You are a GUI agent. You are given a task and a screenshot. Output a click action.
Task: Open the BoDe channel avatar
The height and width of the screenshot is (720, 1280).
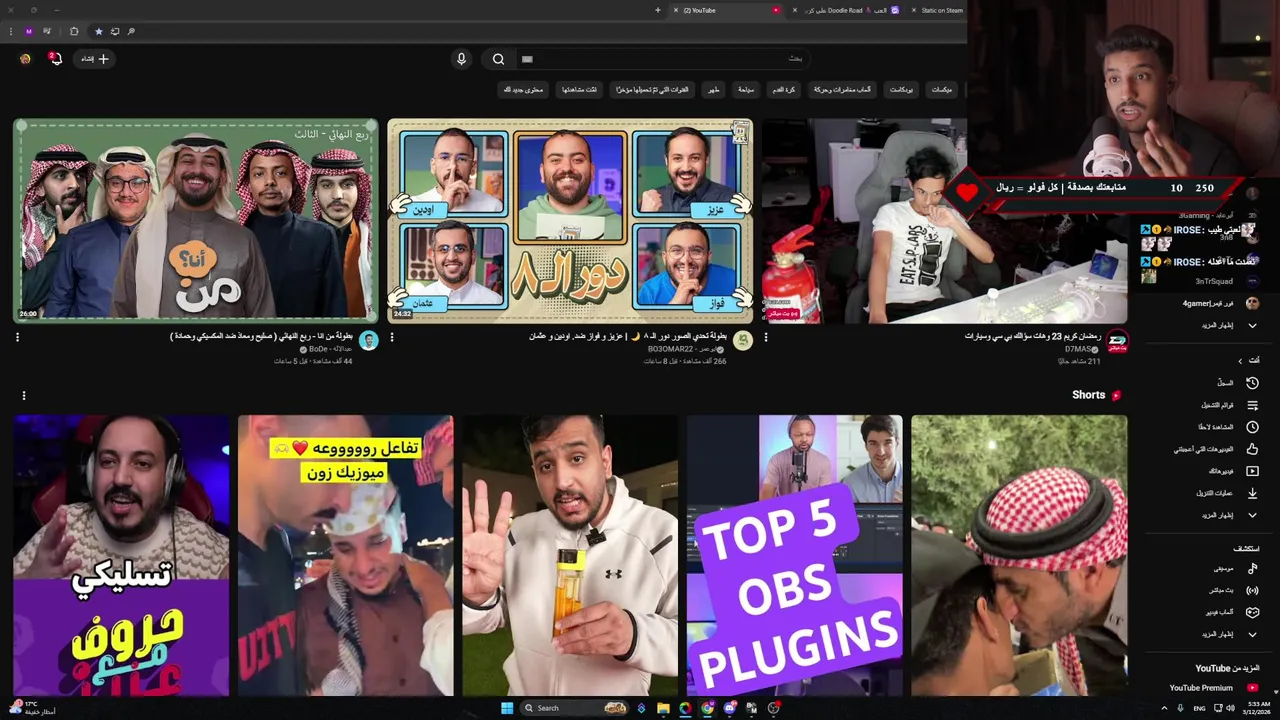pyautogui.click(x=369, y=341)
